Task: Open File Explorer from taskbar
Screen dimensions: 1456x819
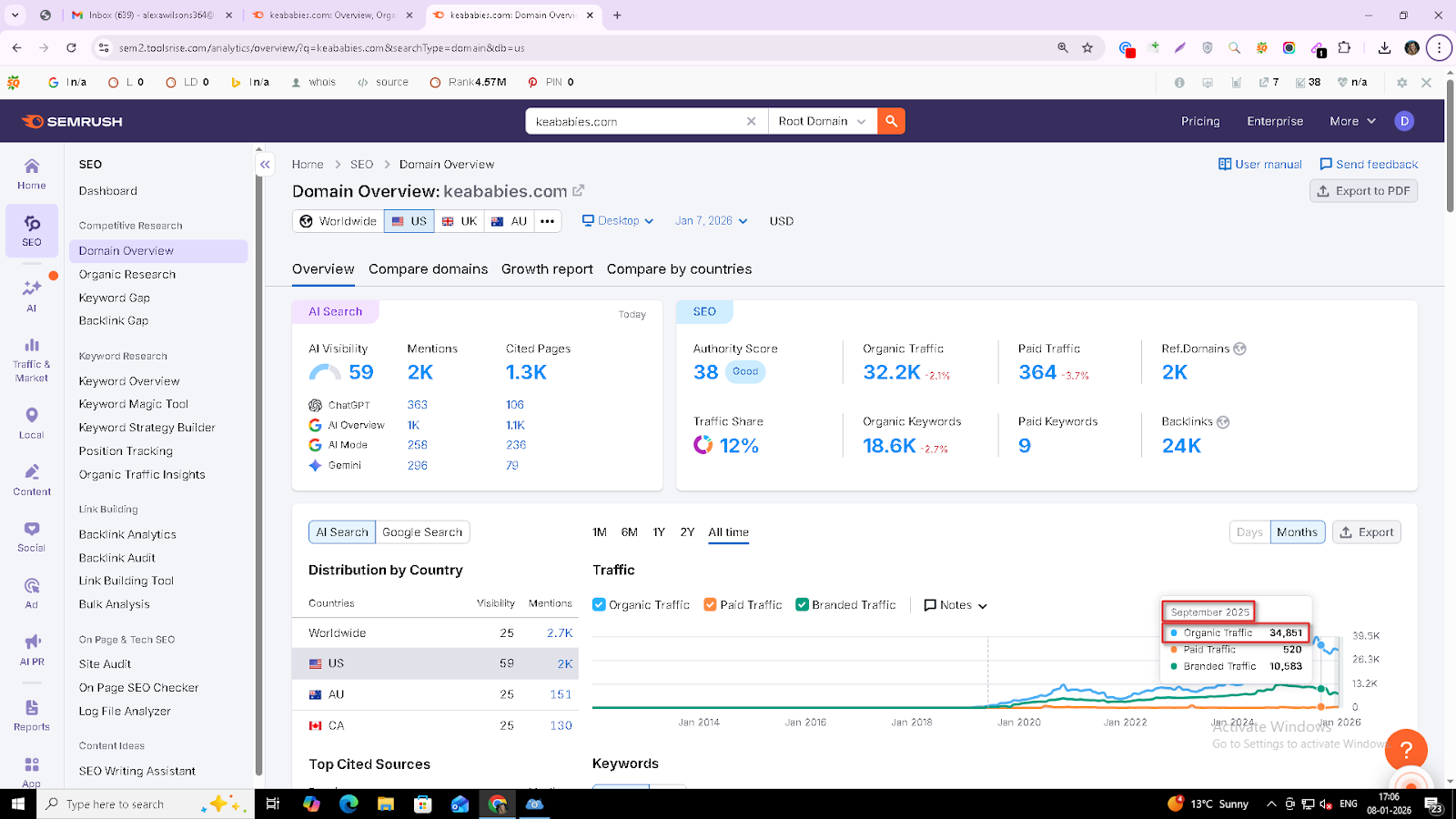Action: (x=386, y=804)
